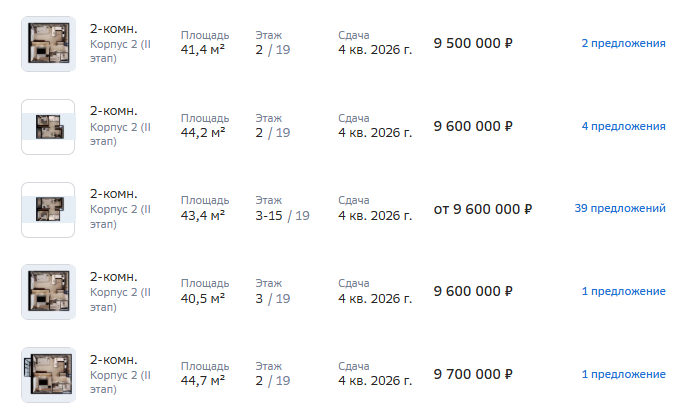
Task: Click the 9 700 000 ₽ price
Action: (x=473, y=374)
